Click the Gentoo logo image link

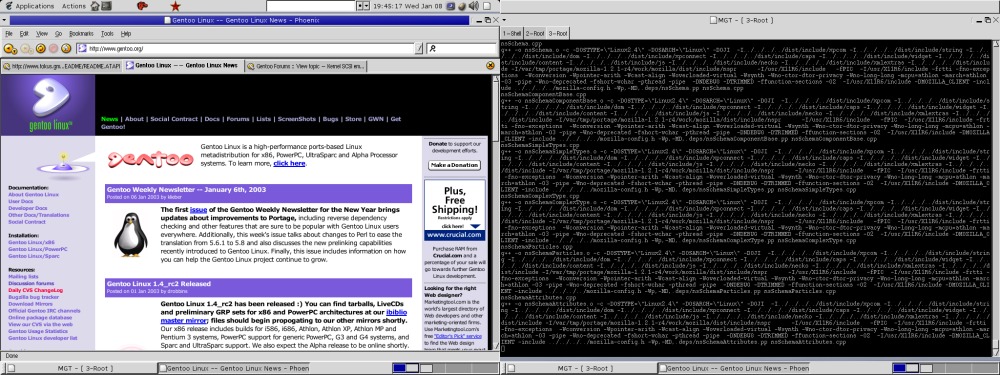pos(48,105)
